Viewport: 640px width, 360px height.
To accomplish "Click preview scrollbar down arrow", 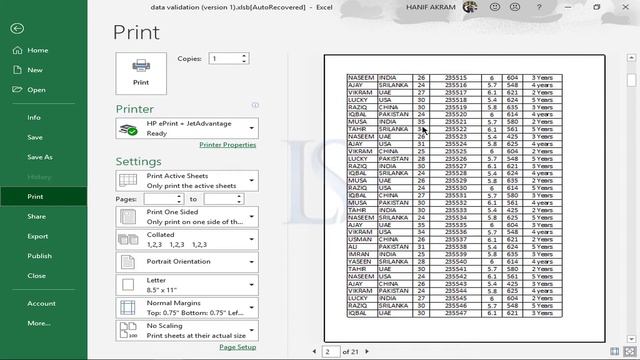I will pos(631,339).
